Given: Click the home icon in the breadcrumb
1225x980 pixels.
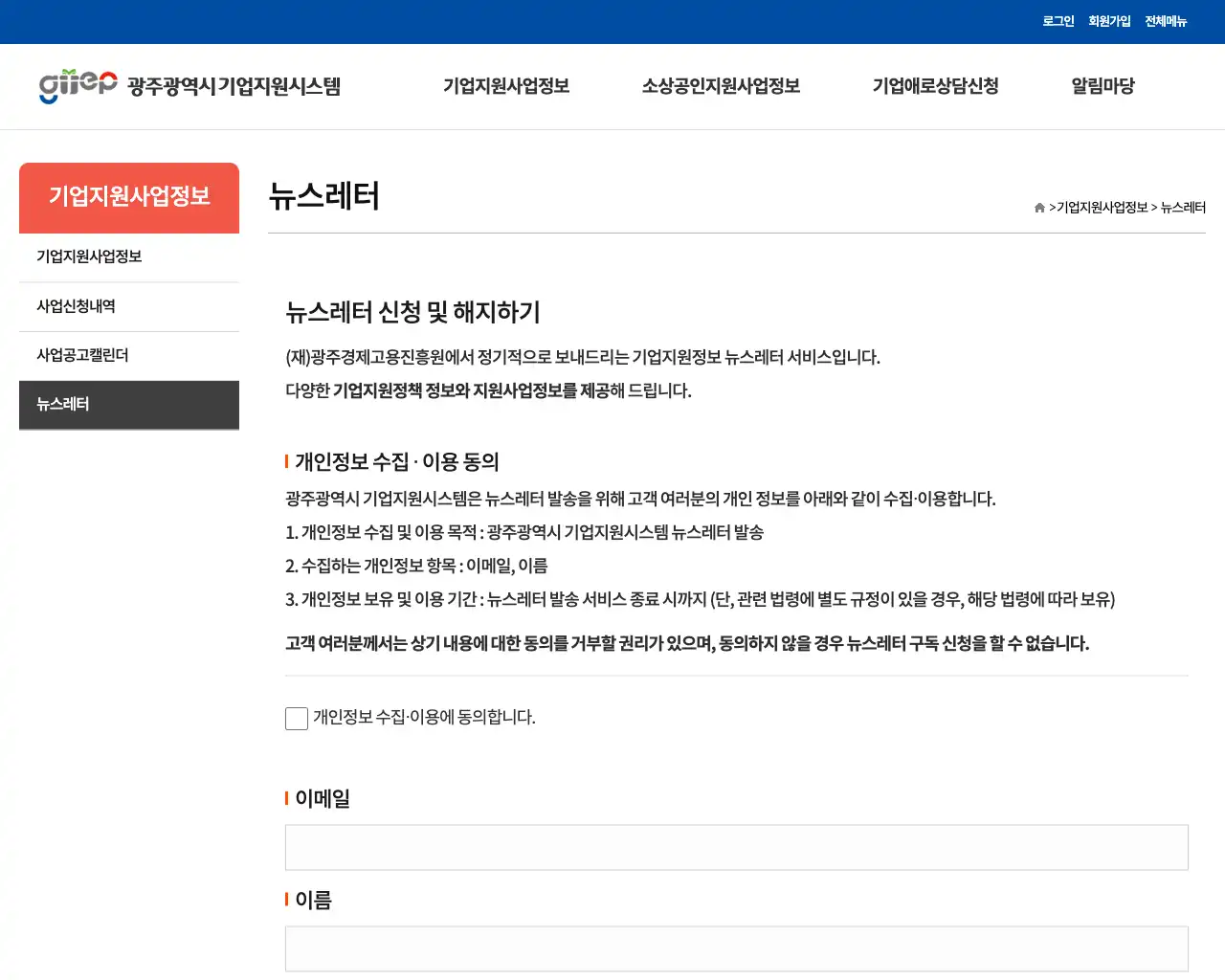Looking at the screenshot, I should coord(1038,207).
